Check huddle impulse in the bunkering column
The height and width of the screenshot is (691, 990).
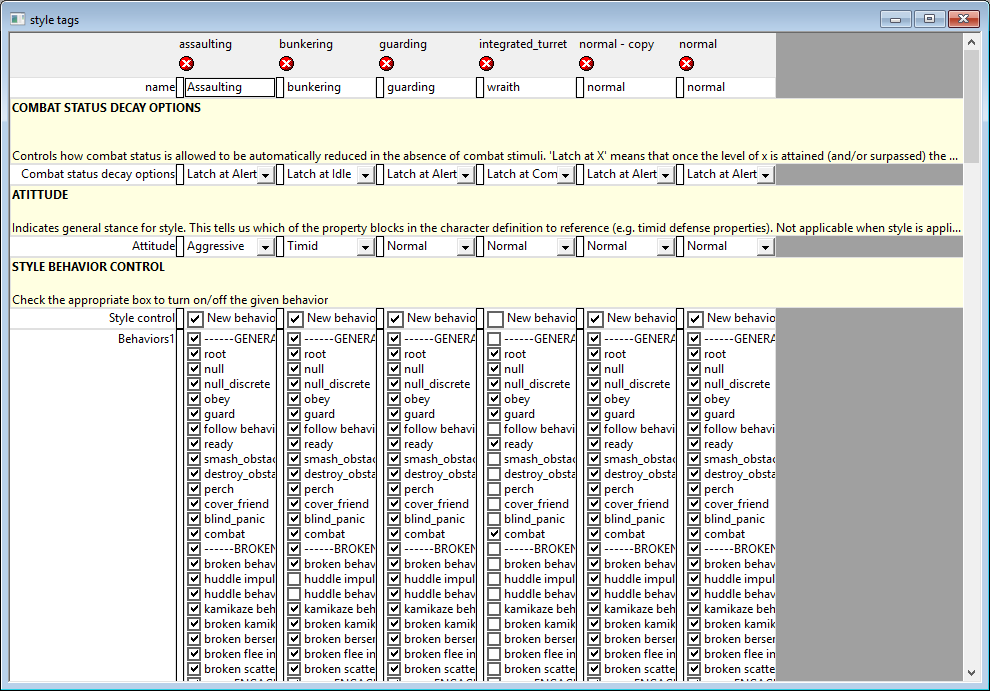[x=294, y=579]
